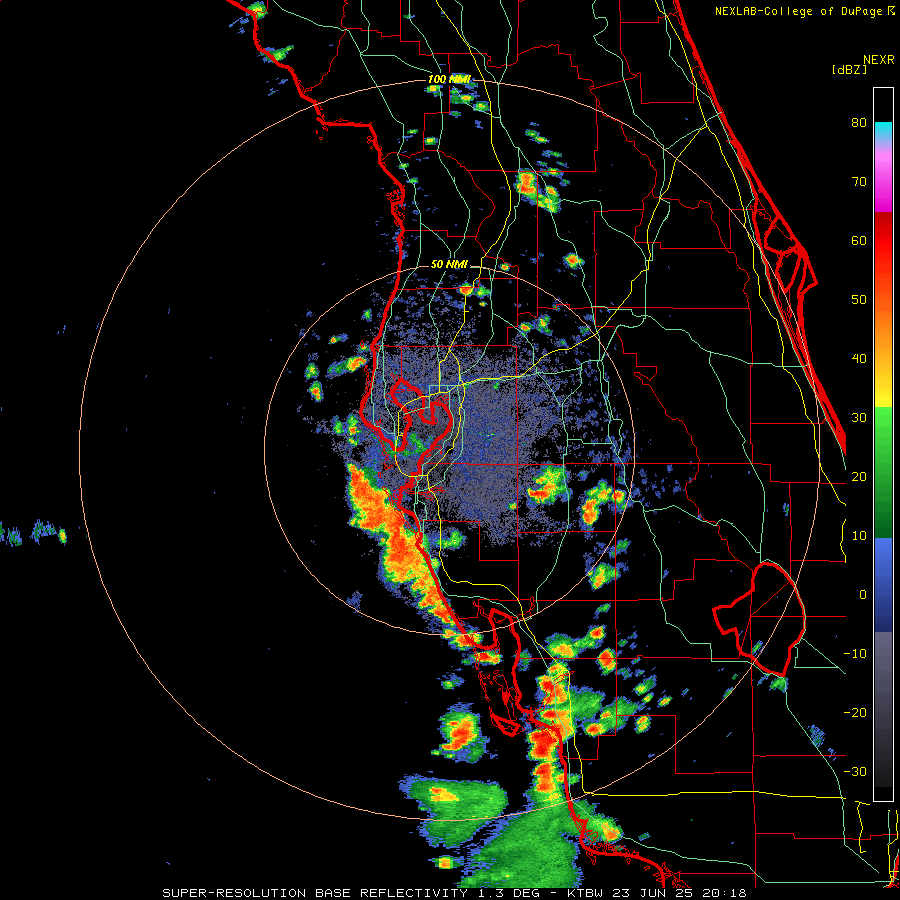Click the 10 value on dBZ scale

(859, 536)
